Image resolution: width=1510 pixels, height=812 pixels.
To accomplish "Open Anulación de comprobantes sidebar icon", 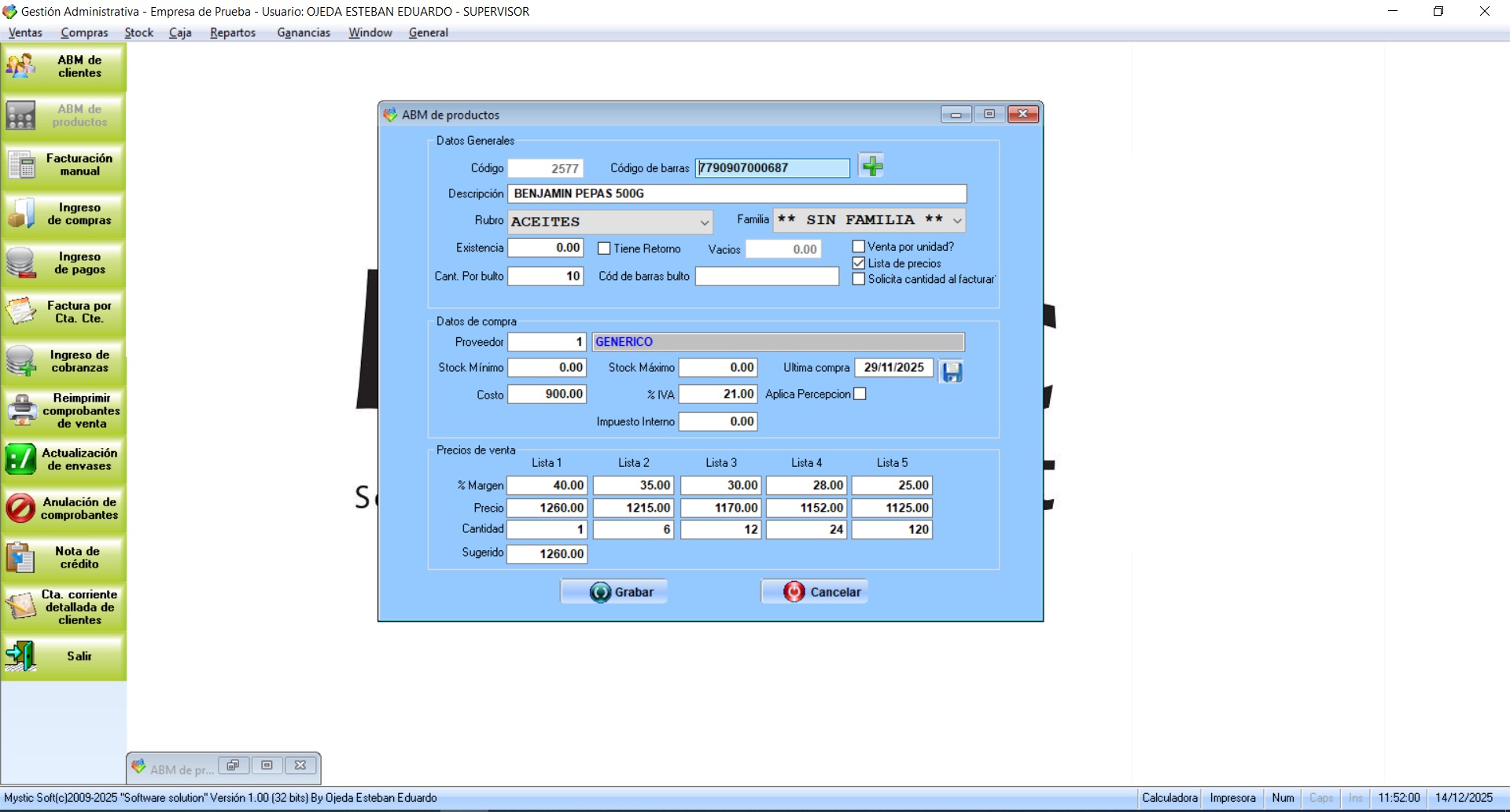I will tap(64, 509).
